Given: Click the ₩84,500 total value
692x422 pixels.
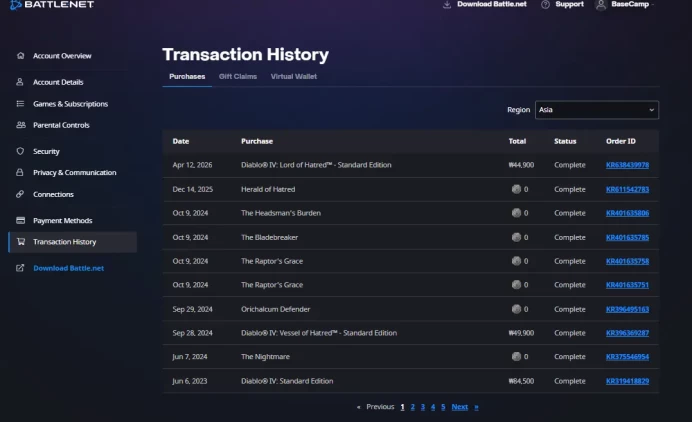Looking at the screenshot, I should 521,381.
